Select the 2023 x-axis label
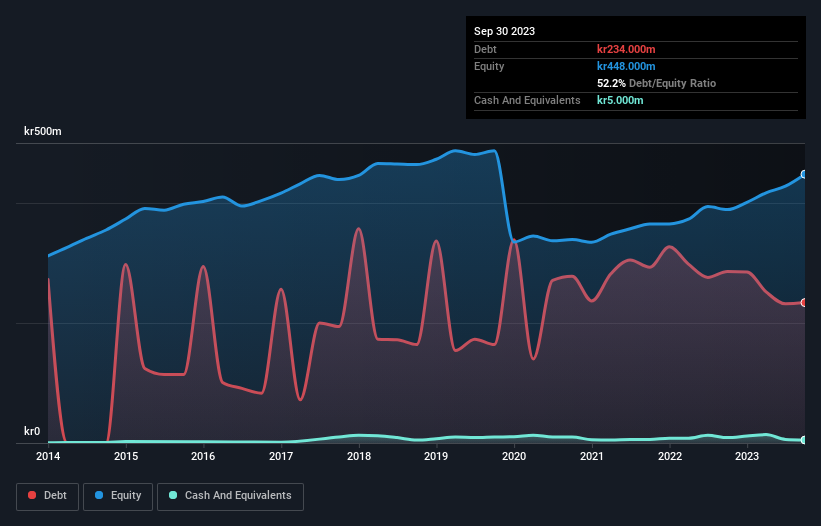 747,456
